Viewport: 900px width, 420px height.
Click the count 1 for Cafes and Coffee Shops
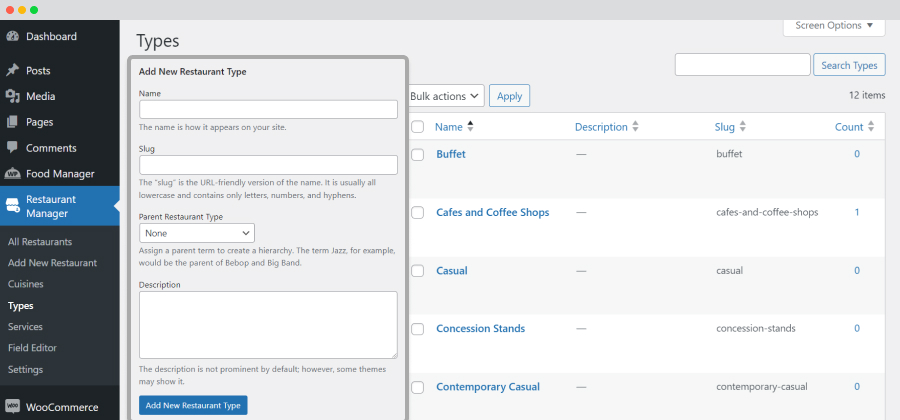(857, 212)
